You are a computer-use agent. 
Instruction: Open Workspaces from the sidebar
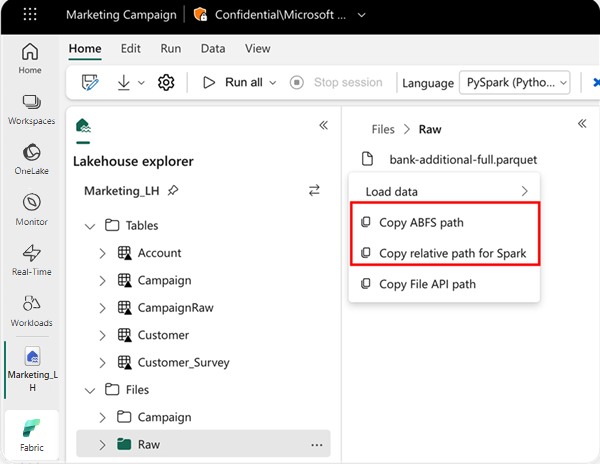tap(30, 109)
